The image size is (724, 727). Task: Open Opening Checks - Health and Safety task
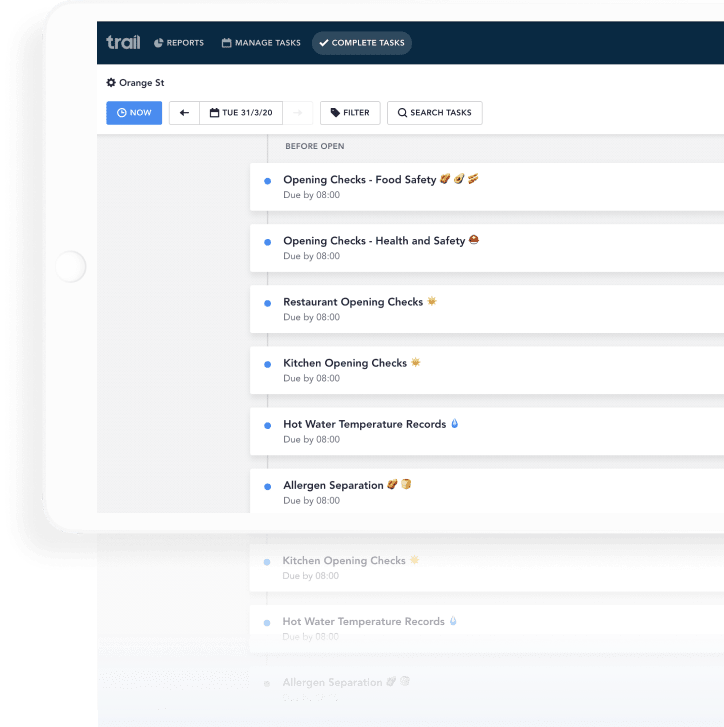click(487, 248)
